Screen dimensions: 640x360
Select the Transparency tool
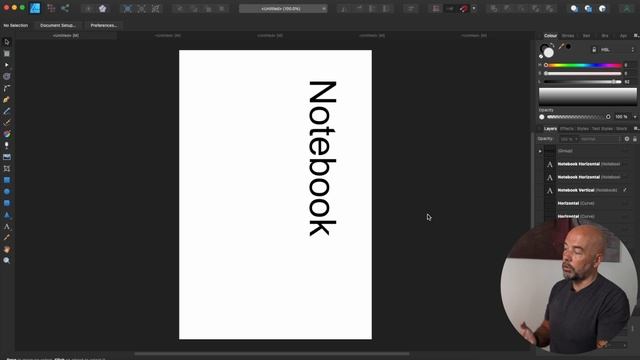[7, 145]
